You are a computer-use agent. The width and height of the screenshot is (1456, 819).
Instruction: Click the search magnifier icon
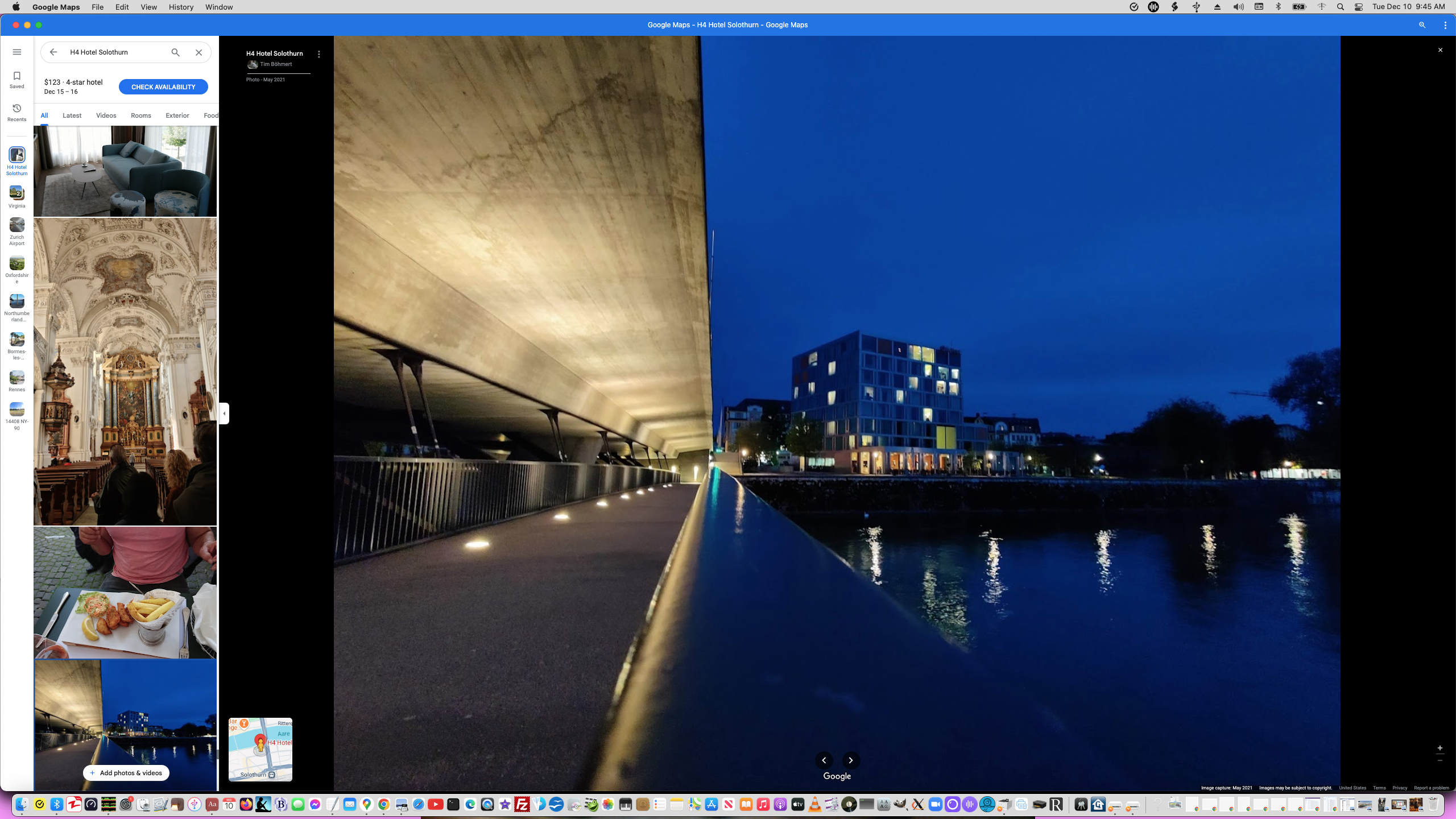tap(175, 52)
